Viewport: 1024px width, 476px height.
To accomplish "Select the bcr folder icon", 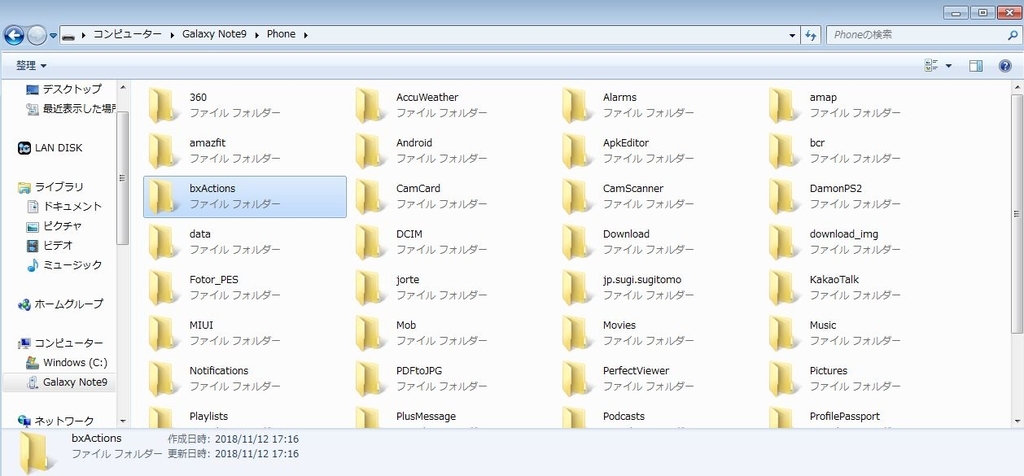I will (784, 150).
